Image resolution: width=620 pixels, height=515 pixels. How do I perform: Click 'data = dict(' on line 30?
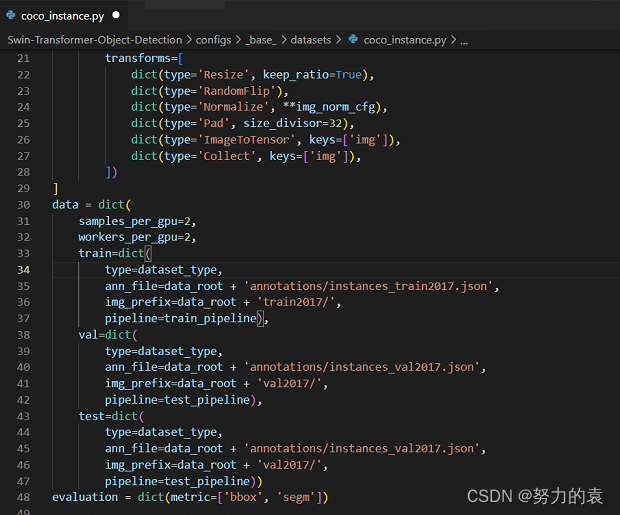91,205
